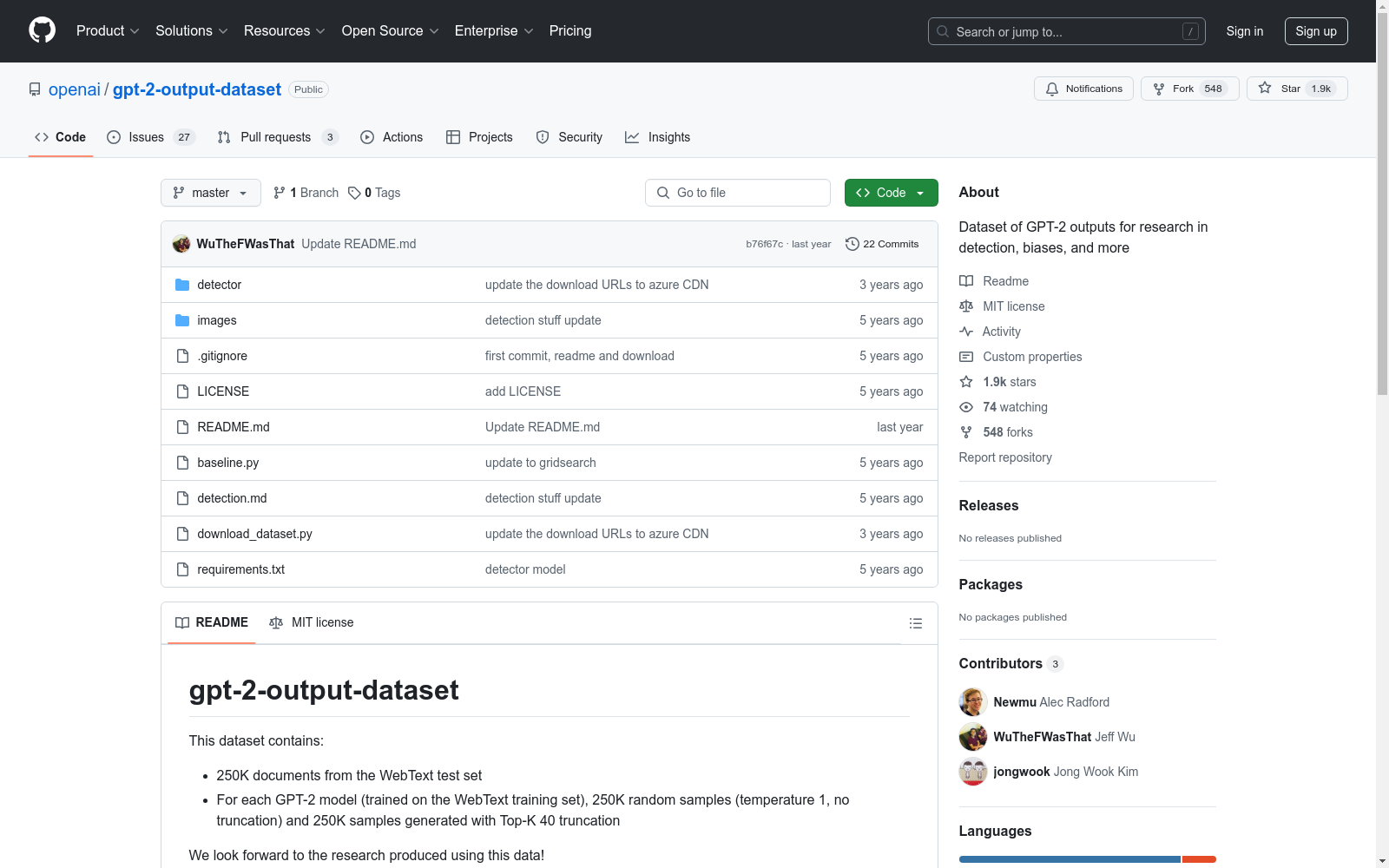Click the GitHub Octocat logo
This screenshot has height=868, width=1389.
click(x=42, y=30)
